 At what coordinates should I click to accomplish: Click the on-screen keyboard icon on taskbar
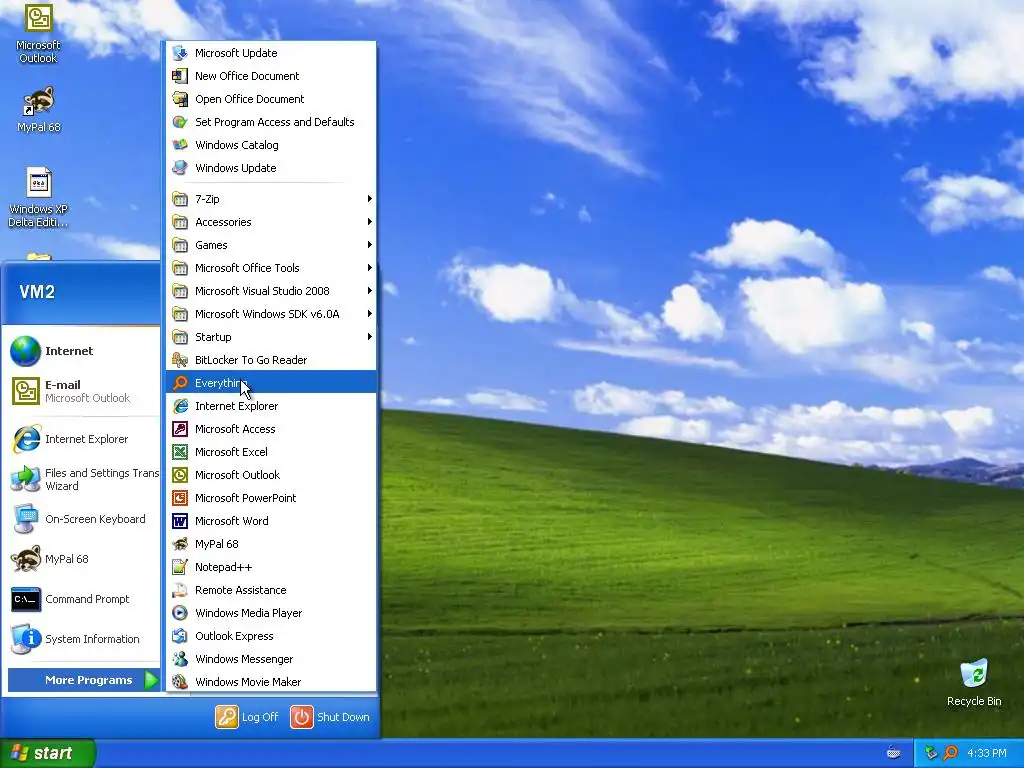[893, 753]
